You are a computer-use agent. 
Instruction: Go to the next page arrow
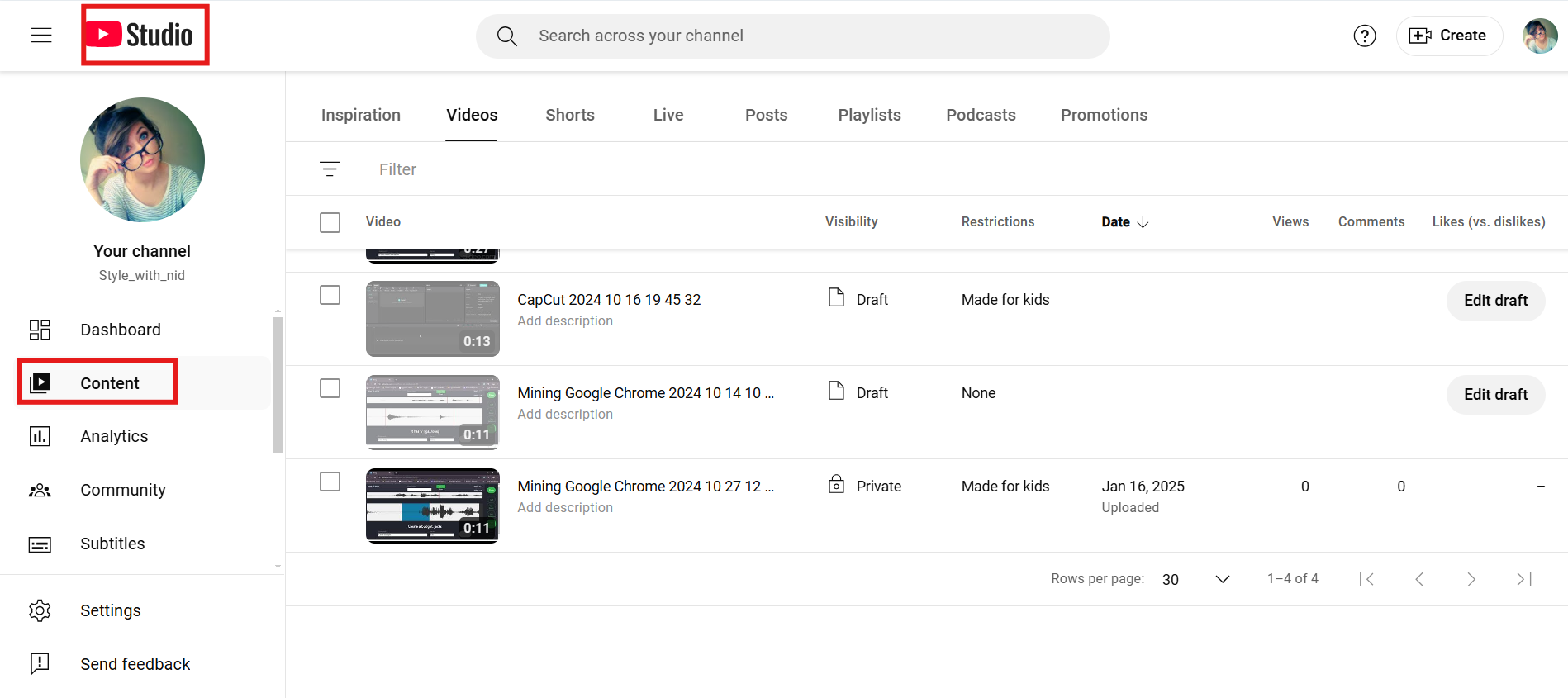(1471, 579)
